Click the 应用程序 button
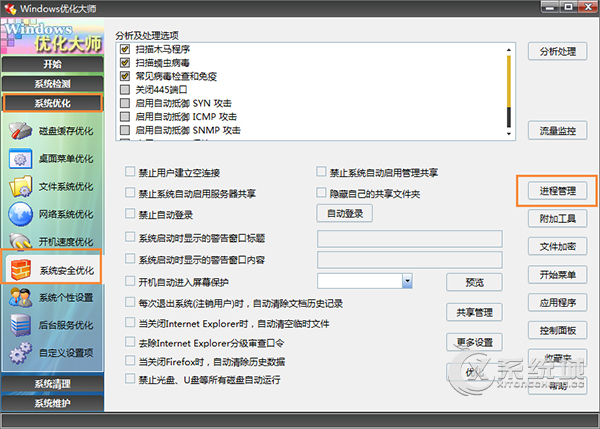Screen dimensions: 600x429 coord(558,302)
